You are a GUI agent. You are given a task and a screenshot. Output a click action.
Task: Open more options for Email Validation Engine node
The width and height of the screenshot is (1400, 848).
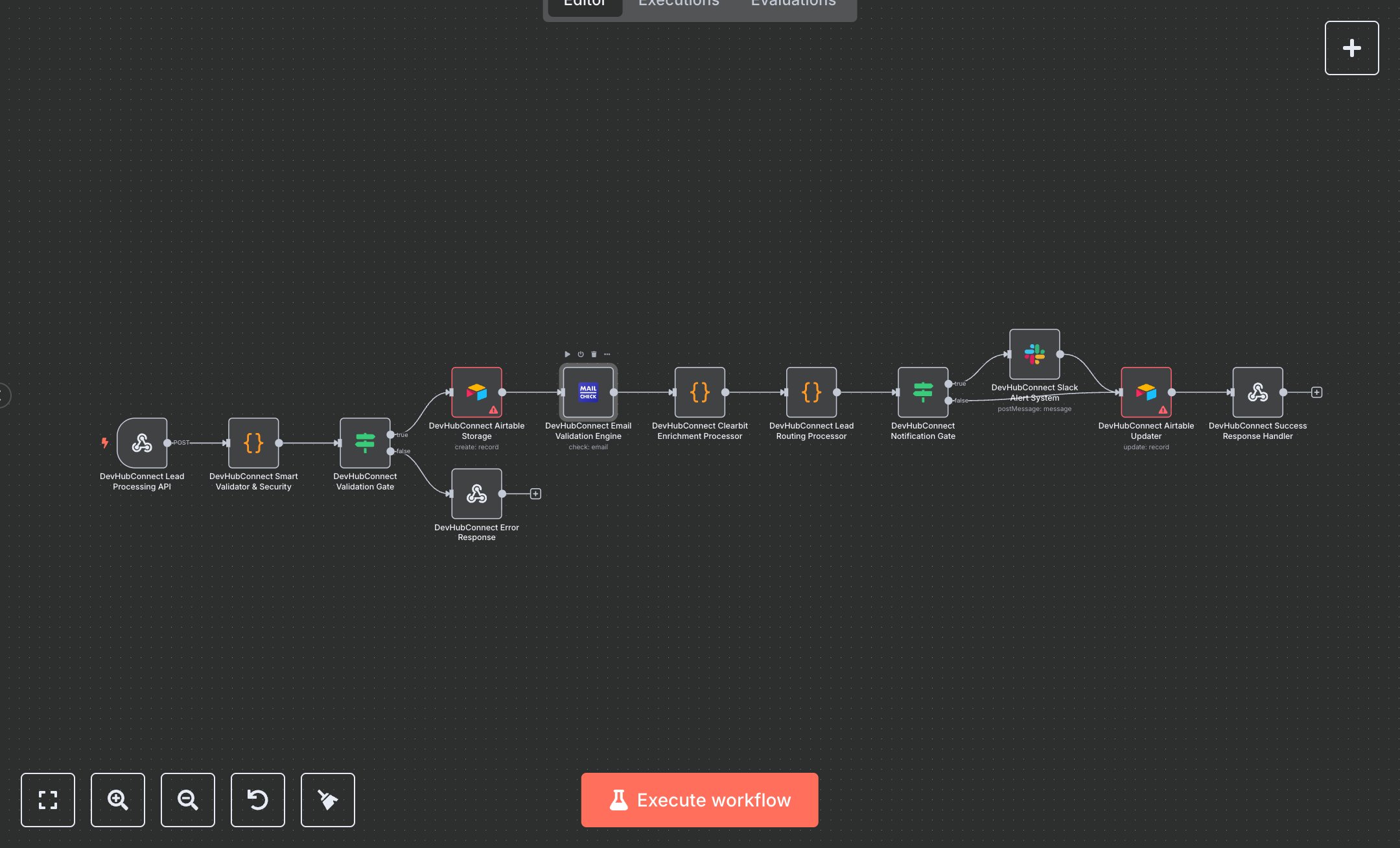(607, 354)
